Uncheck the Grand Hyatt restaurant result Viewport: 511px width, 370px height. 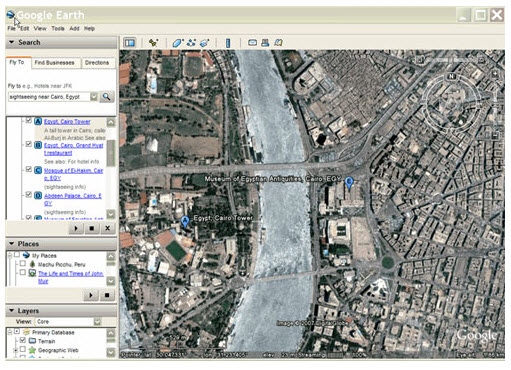pos(29,144)
